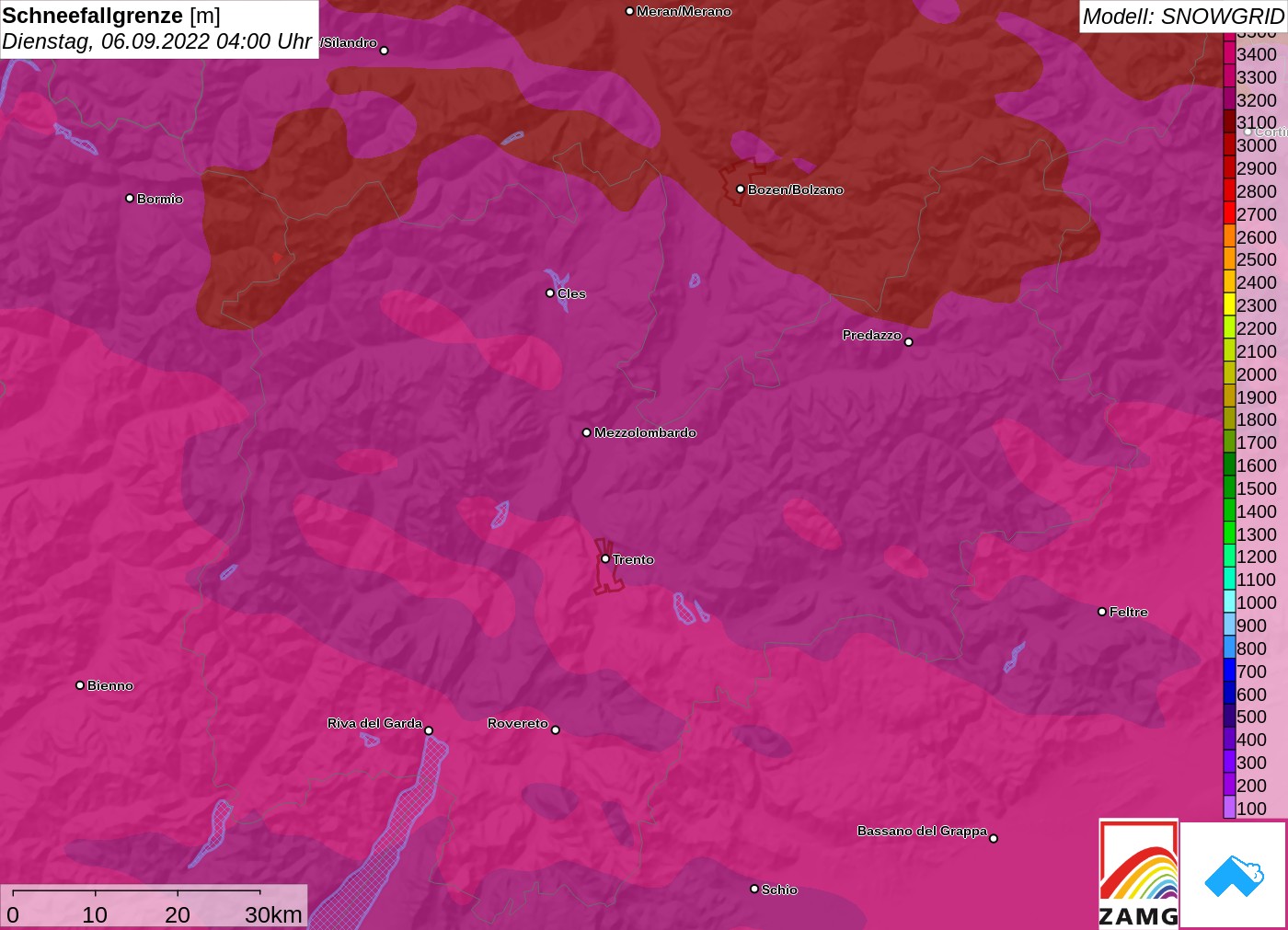Click the 1800 olive legend swatch
The height and width of the screenshot is (930, 1288).
point(1229,419)
